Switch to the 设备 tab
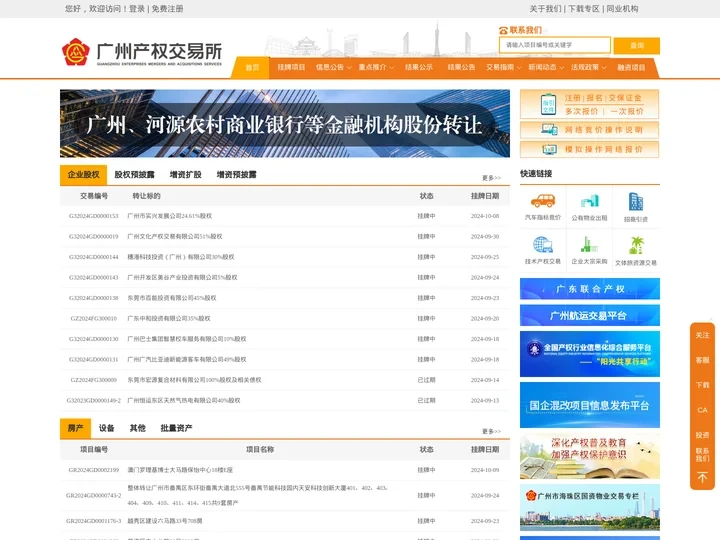This screenshot has height=540, width=720. [x=107, y=428]
